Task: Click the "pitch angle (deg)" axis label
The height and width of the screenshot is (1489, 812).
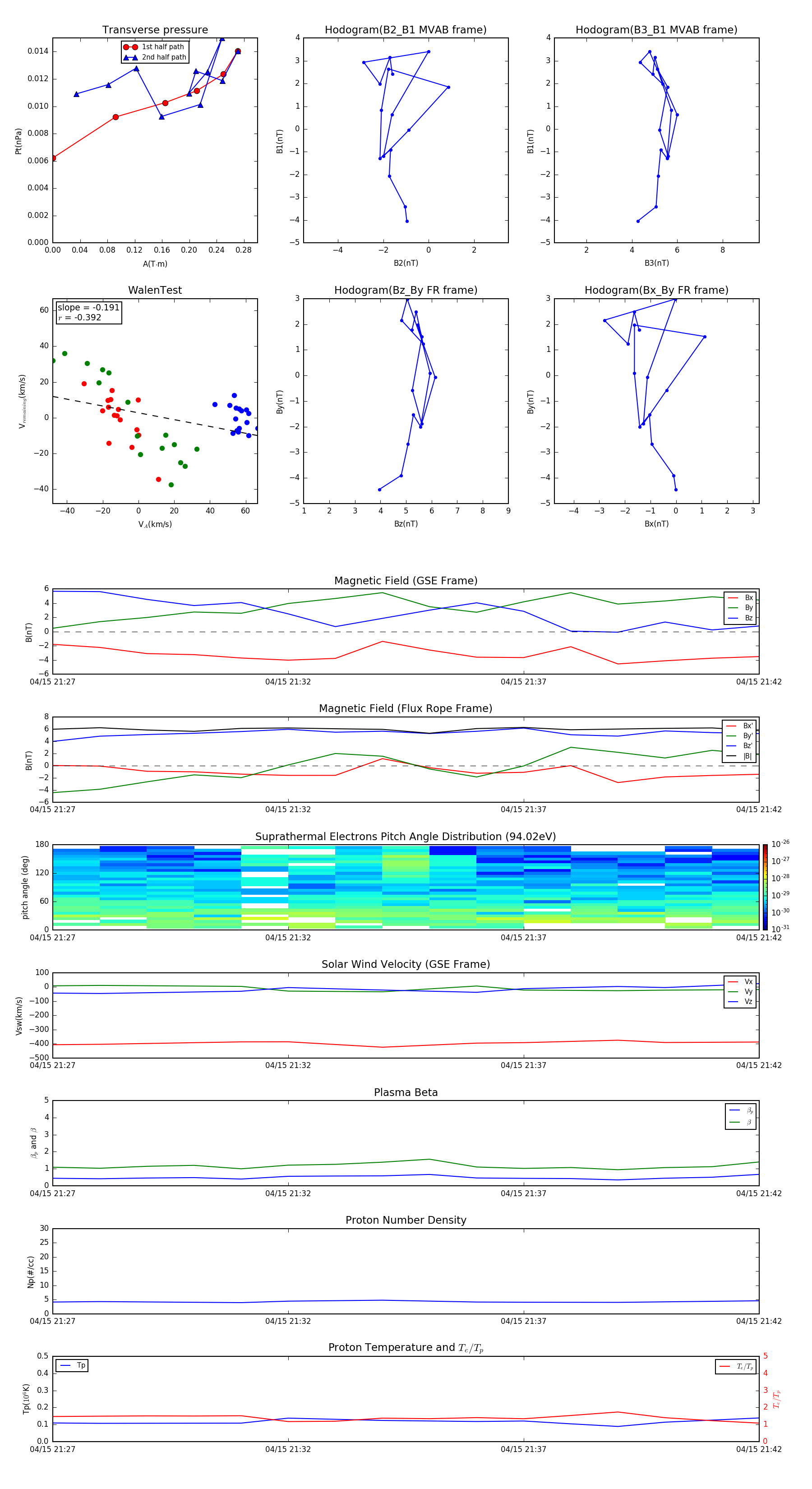Action: (x=25, y=887)
